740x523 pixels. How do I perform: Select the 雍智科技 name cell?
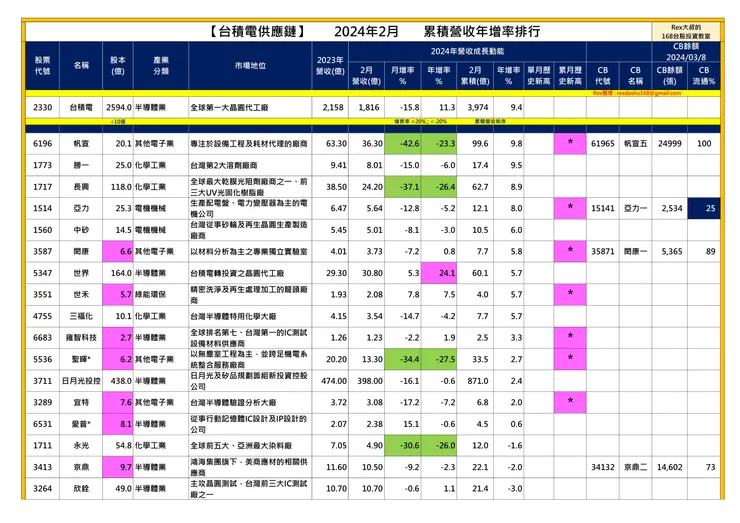(x=81, y=337)
